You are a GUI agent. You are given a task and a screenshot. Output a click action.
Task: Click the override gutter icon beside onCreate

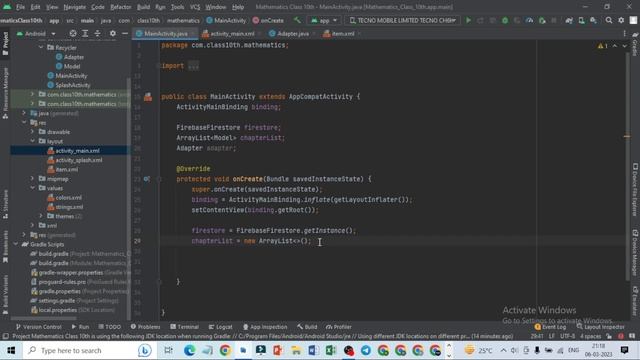click(147, 179)
